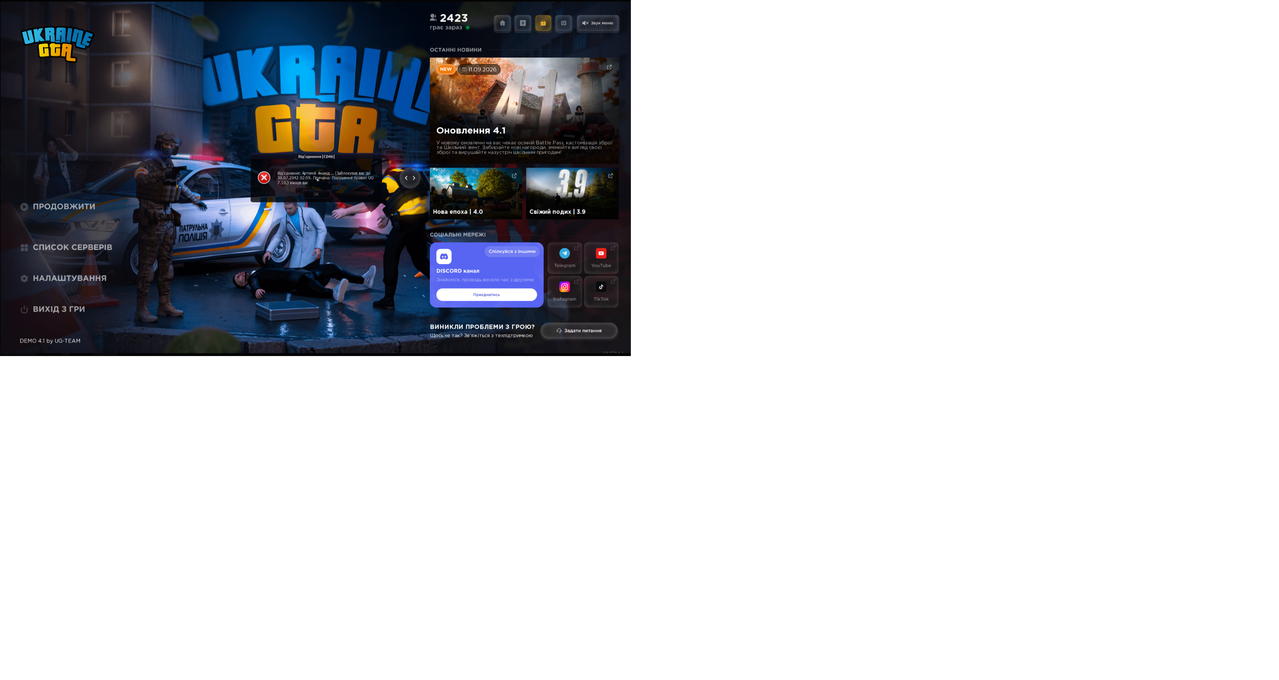The width and height of the screenshot is (1279, 680).
Task: Select the ПРОДОВЖИТИ menu item
Action: click(64, 207)
